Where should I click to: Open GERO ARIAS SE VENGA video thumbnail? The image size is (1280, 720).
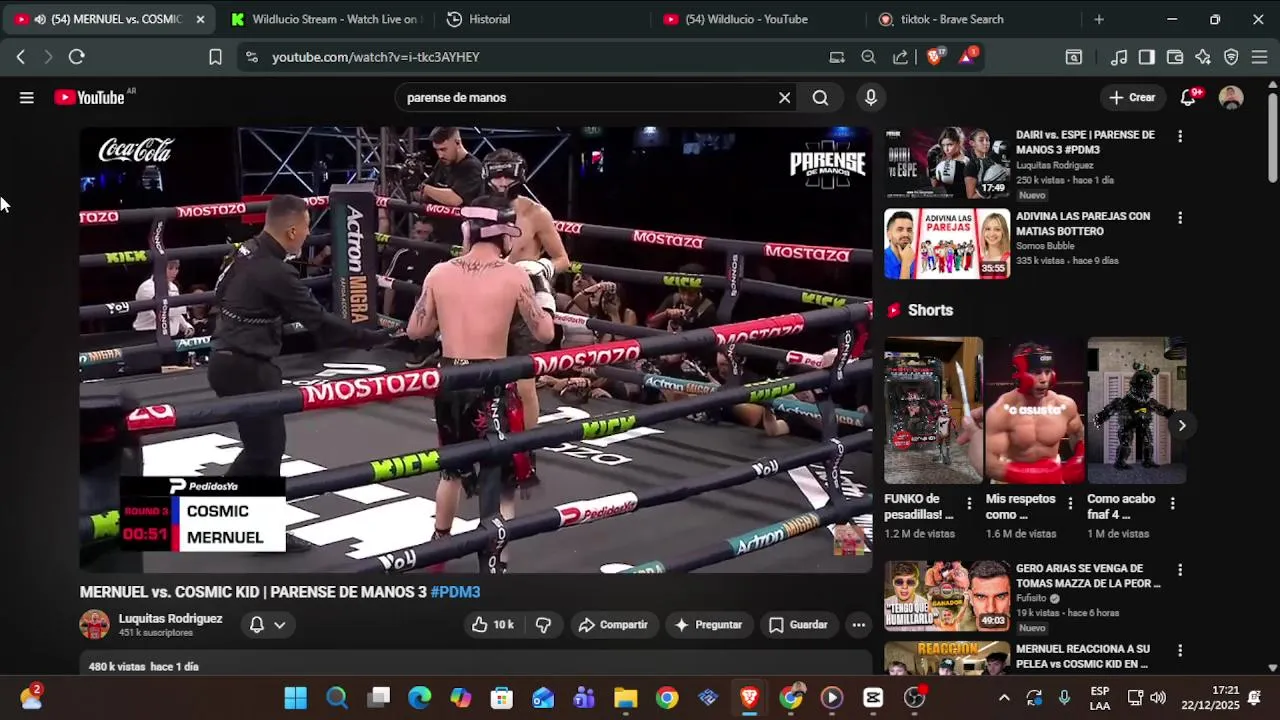click(x=947, y=597)
